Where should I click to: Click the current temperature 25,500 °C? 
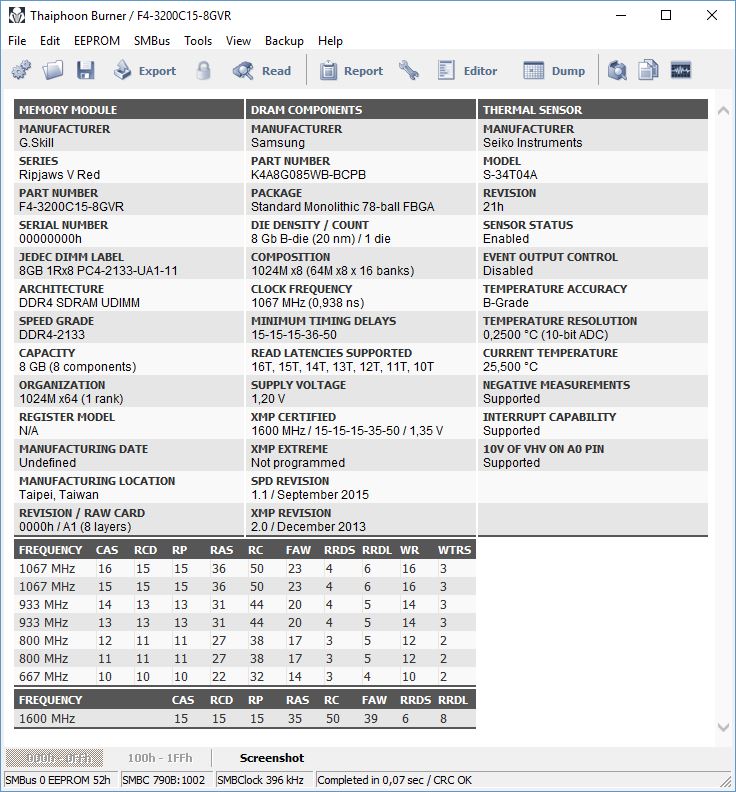[510, 367]
